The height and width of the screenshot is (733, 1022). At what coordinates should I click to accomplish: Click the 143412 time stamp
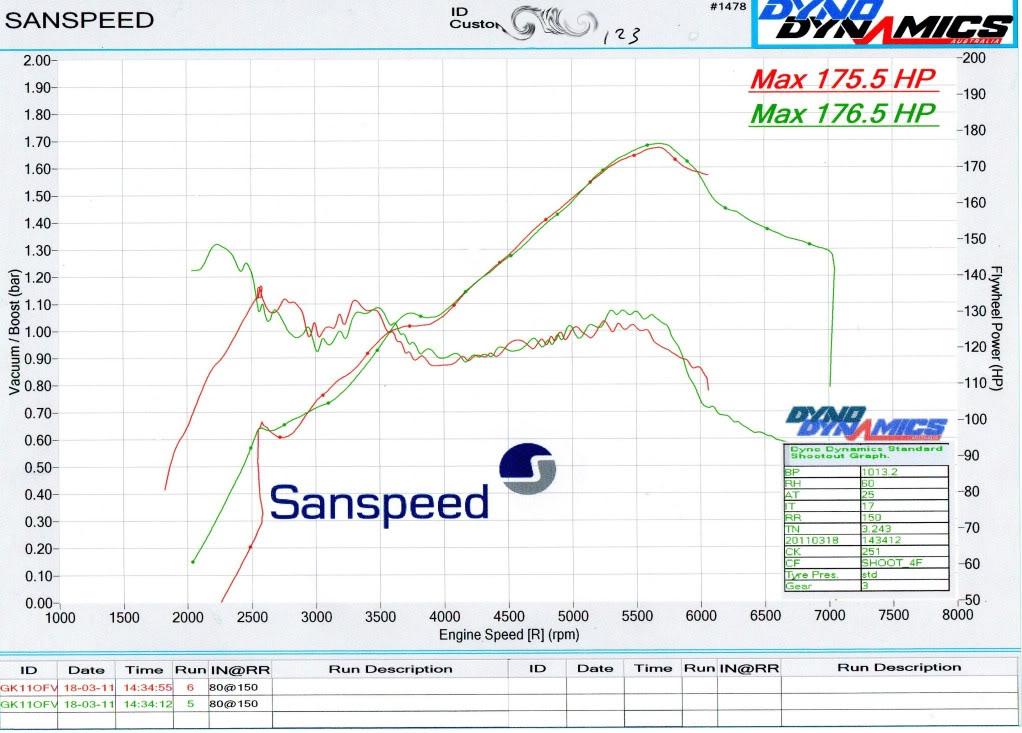[881, 540]
